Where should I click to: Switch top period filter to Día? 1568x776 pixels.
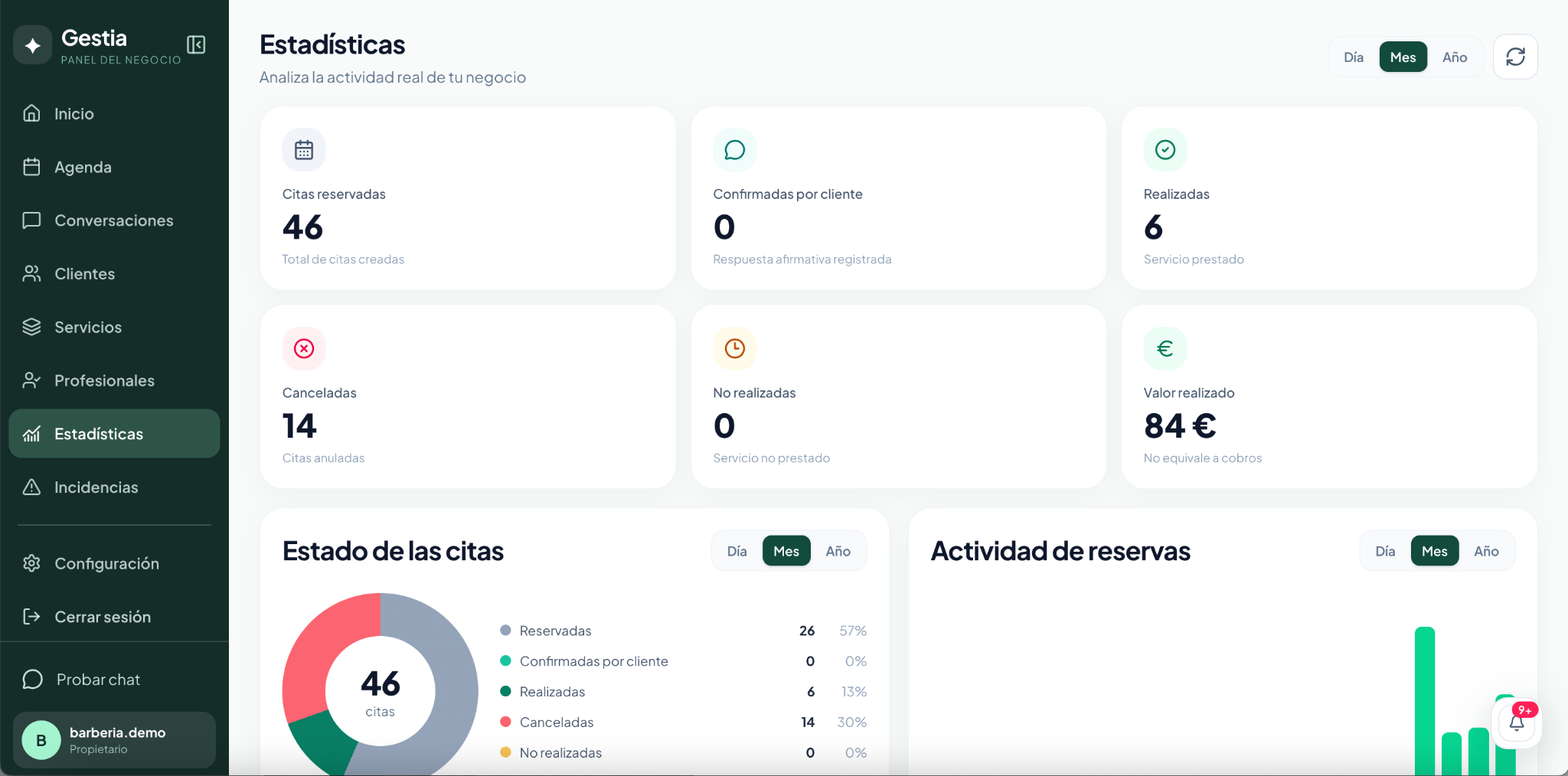(x=1354, y=57)
